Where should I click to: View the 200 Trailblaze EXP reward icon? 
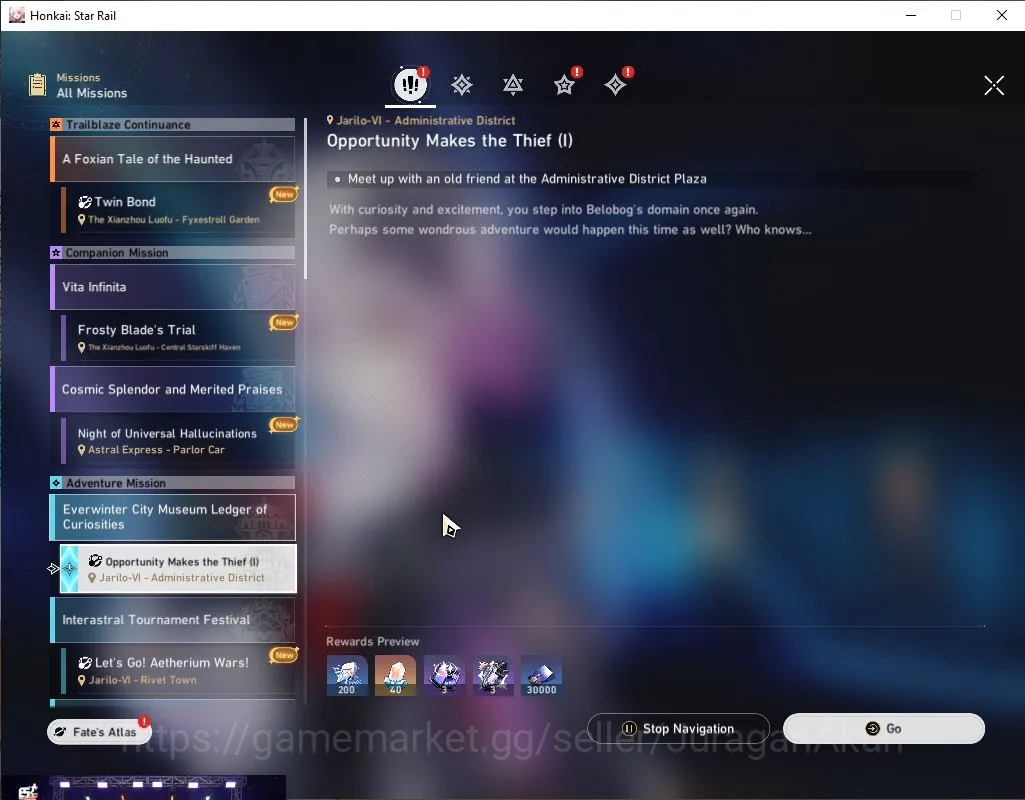click(x=347, y=676)
